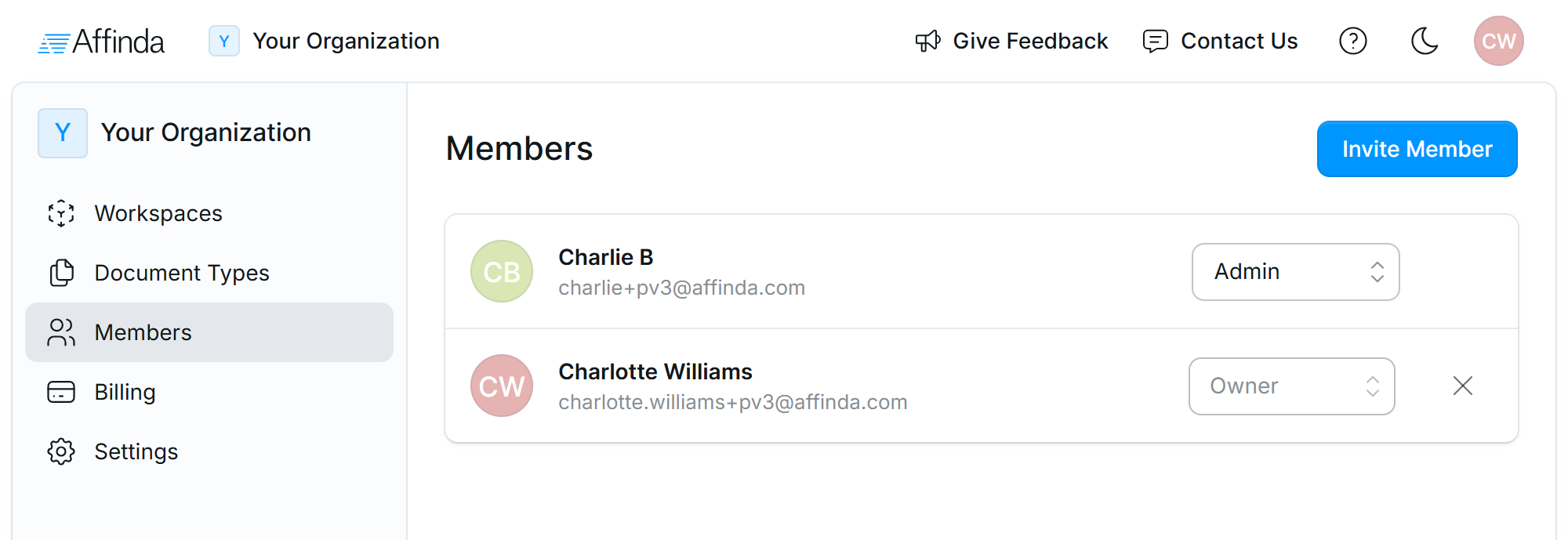Remove Charlotte Williams using the X button

pos(1463,386)
